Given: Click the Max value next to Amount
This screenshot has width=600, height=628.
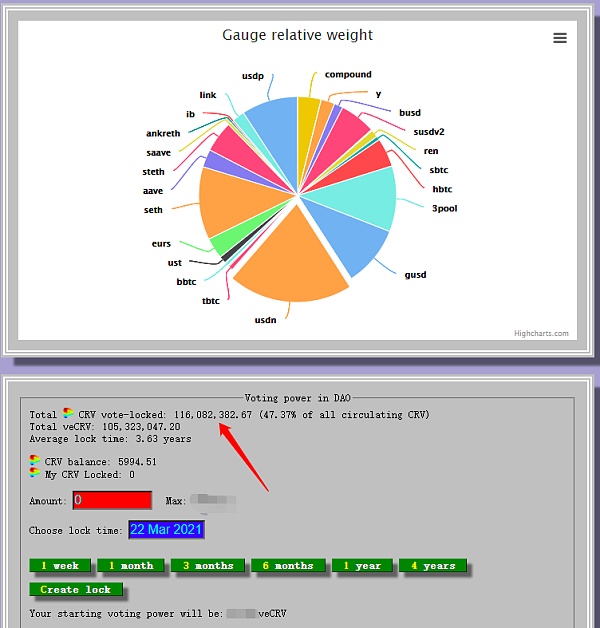Looking at the screenshot, I should pyautogui.click(x=212, y=500).
